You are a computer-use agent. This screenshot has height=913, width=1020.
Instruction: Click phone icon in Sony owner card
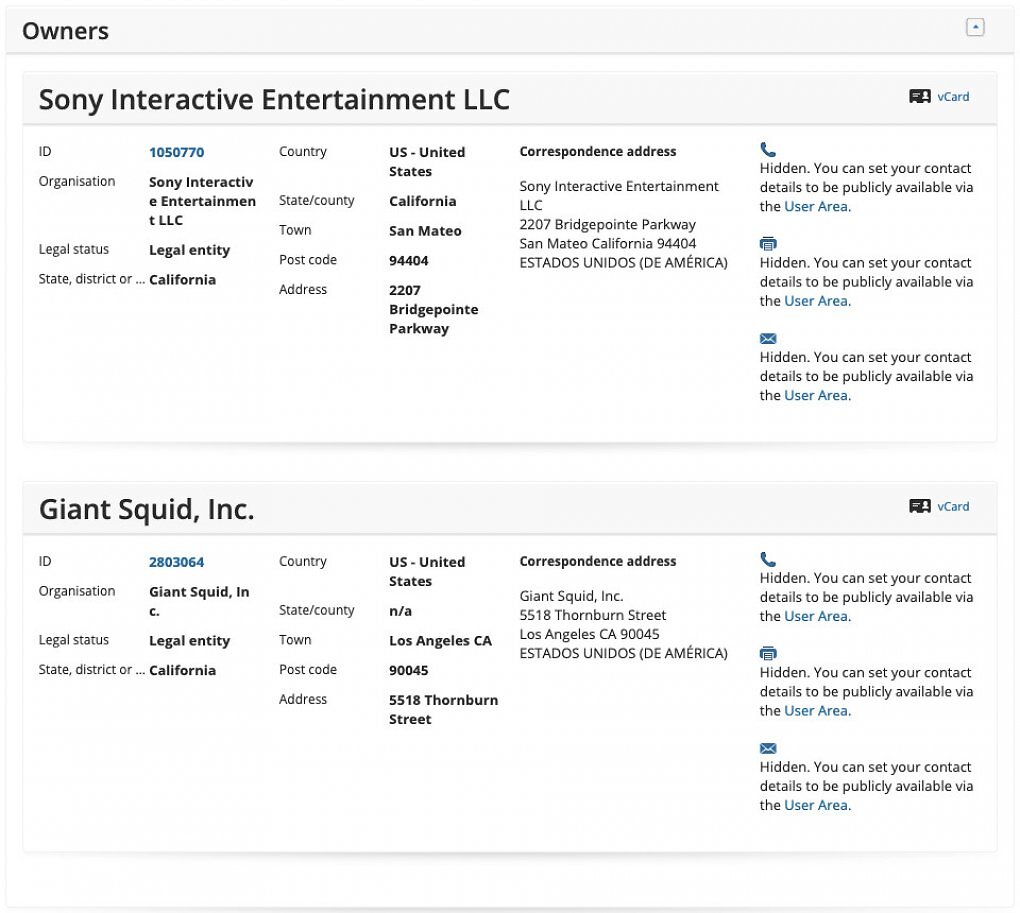768,150
